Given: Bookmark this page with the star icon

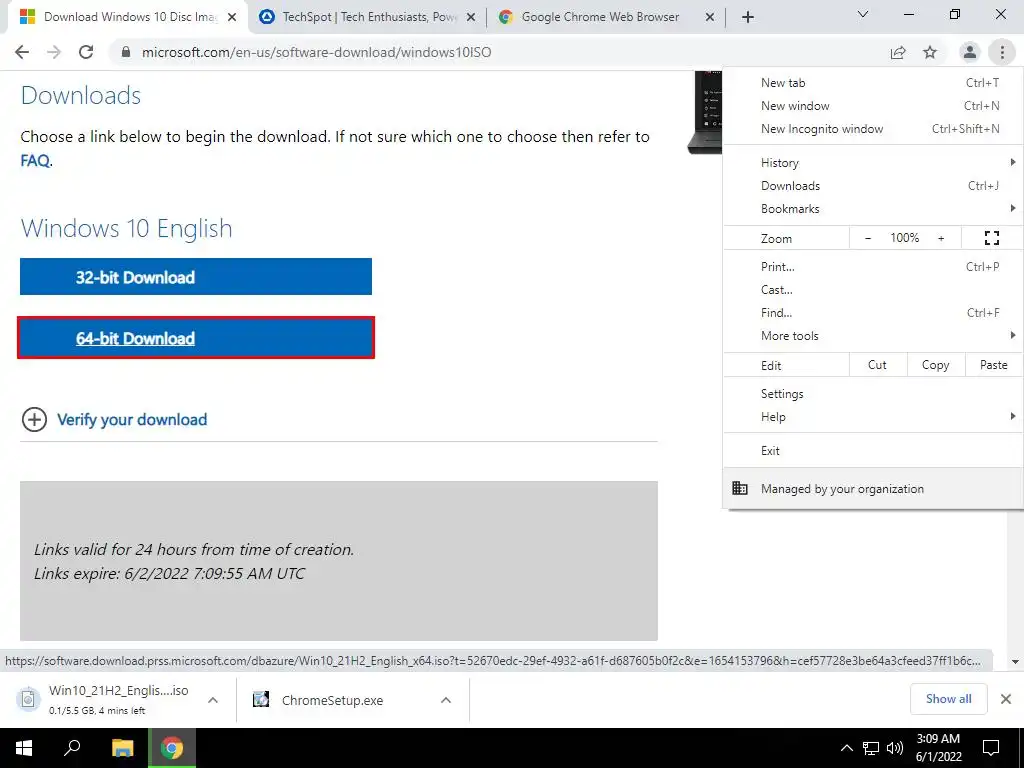Looking at the screenshot, I should click(930, 52).
